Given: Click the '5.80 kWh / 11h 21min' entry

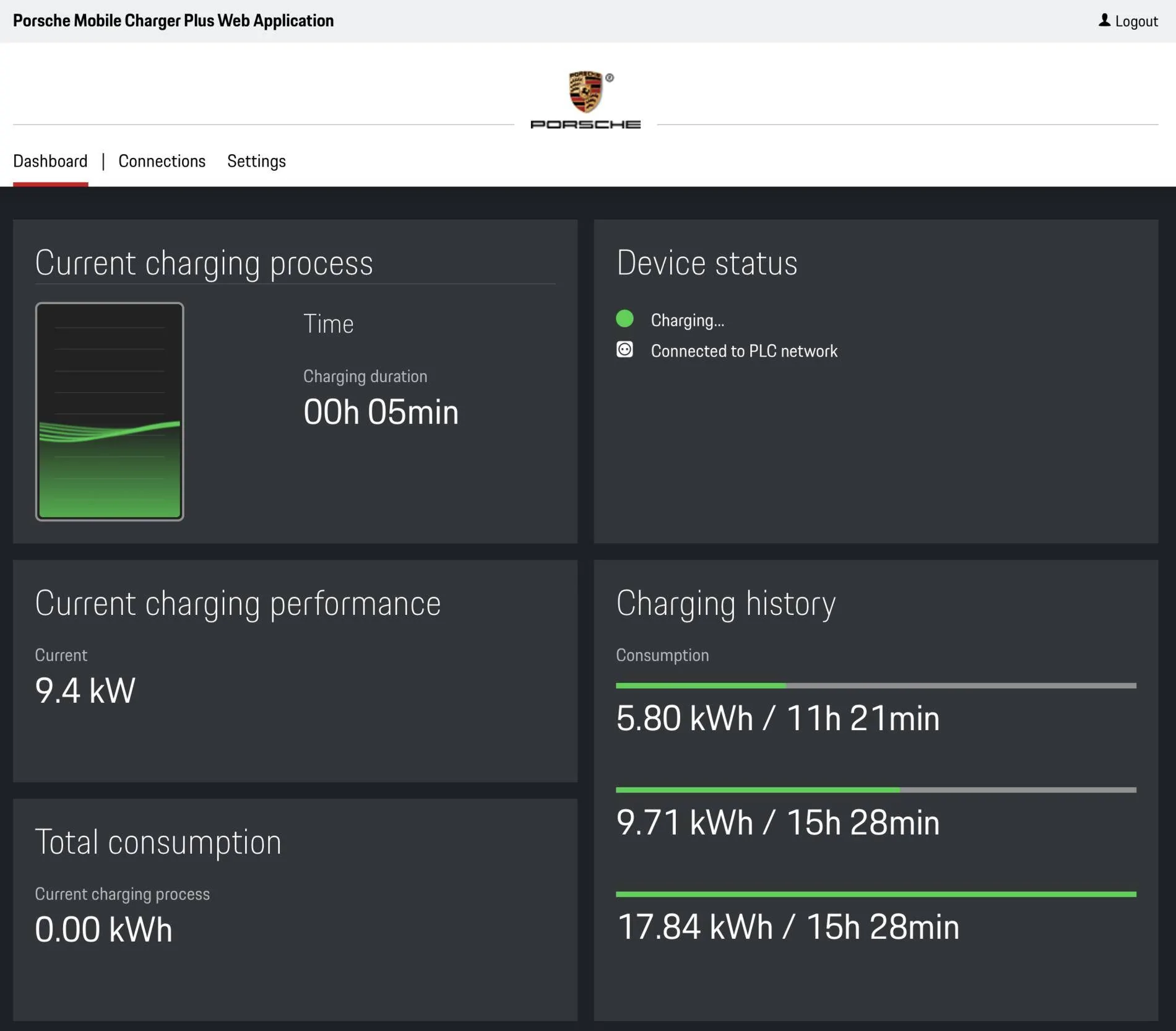Looking at the screenshot, I should coord(778,718).
